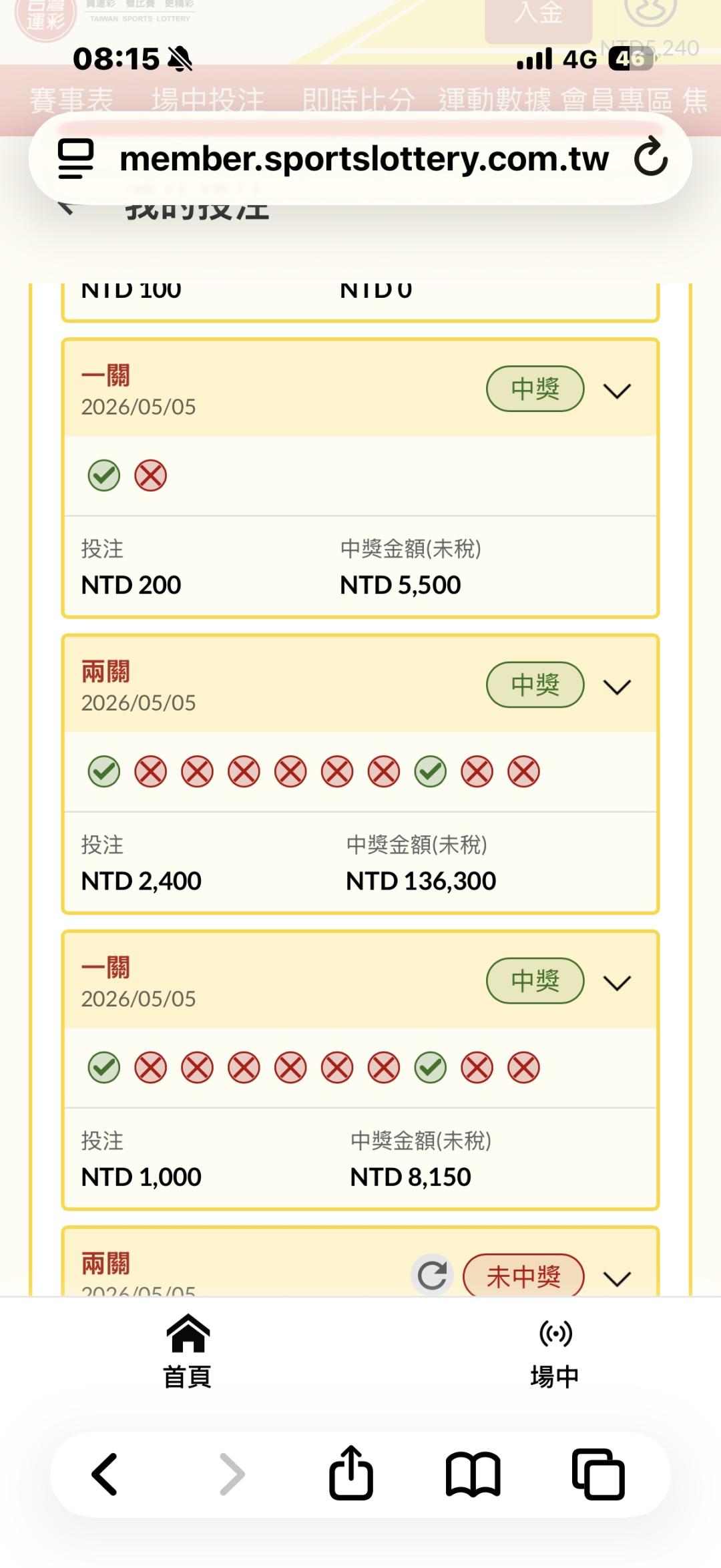Open the Safari tabs overview icon
Image resolution: width=721 pixels, height=1568 pixels.
[598, 1474]
